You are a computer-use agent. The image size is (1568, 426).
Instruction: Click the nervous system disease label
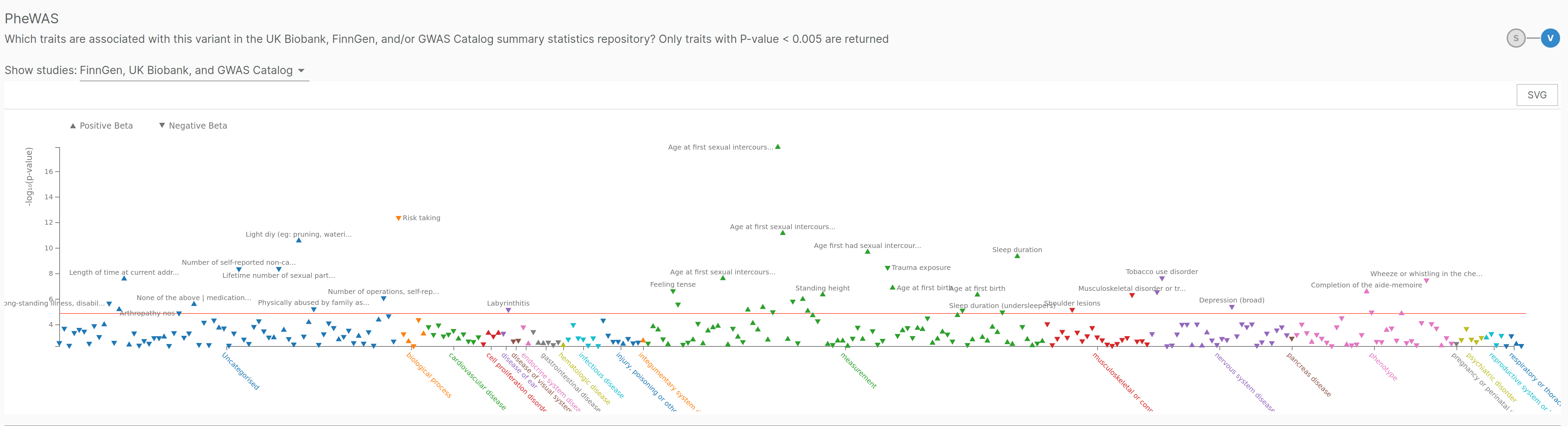(x=1245, y=381)
